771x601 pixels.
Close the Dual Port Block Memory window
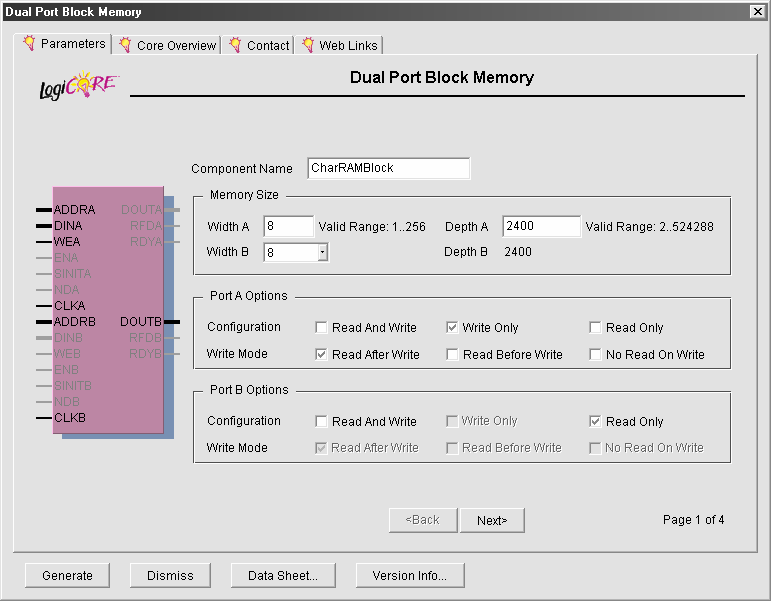(x=758, y=11)
